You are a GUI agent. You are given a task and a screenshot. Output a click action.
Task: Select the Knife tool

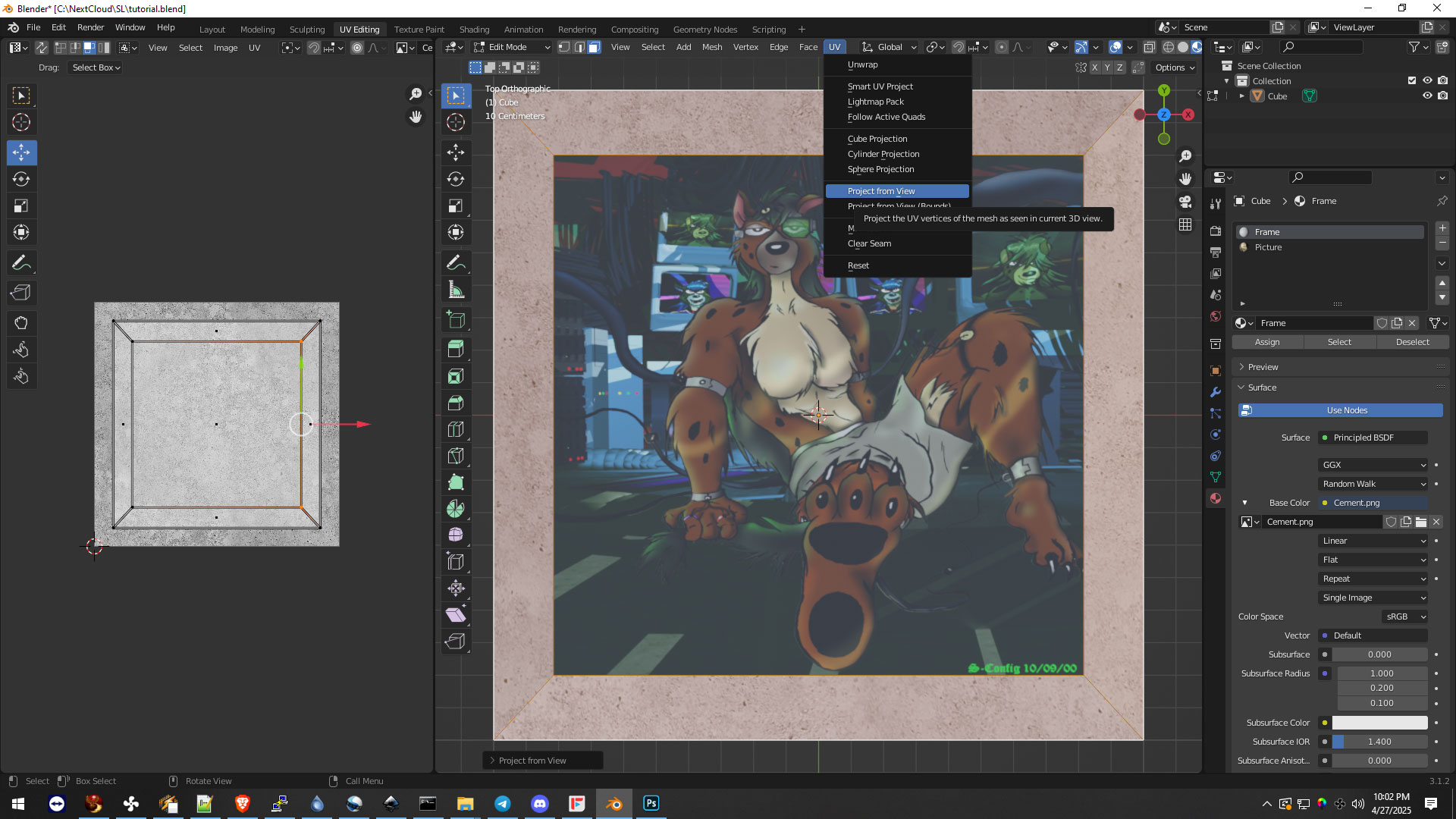pyautogui.click(x=456, y=456)
